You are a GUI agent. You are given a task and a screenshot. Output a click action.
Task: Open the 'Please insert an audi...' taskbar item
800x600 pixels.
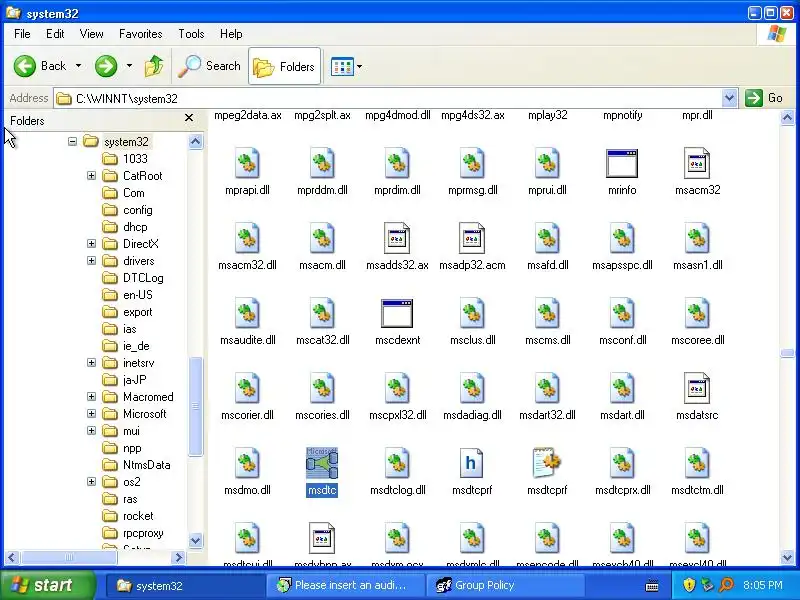tap(345, 585)
